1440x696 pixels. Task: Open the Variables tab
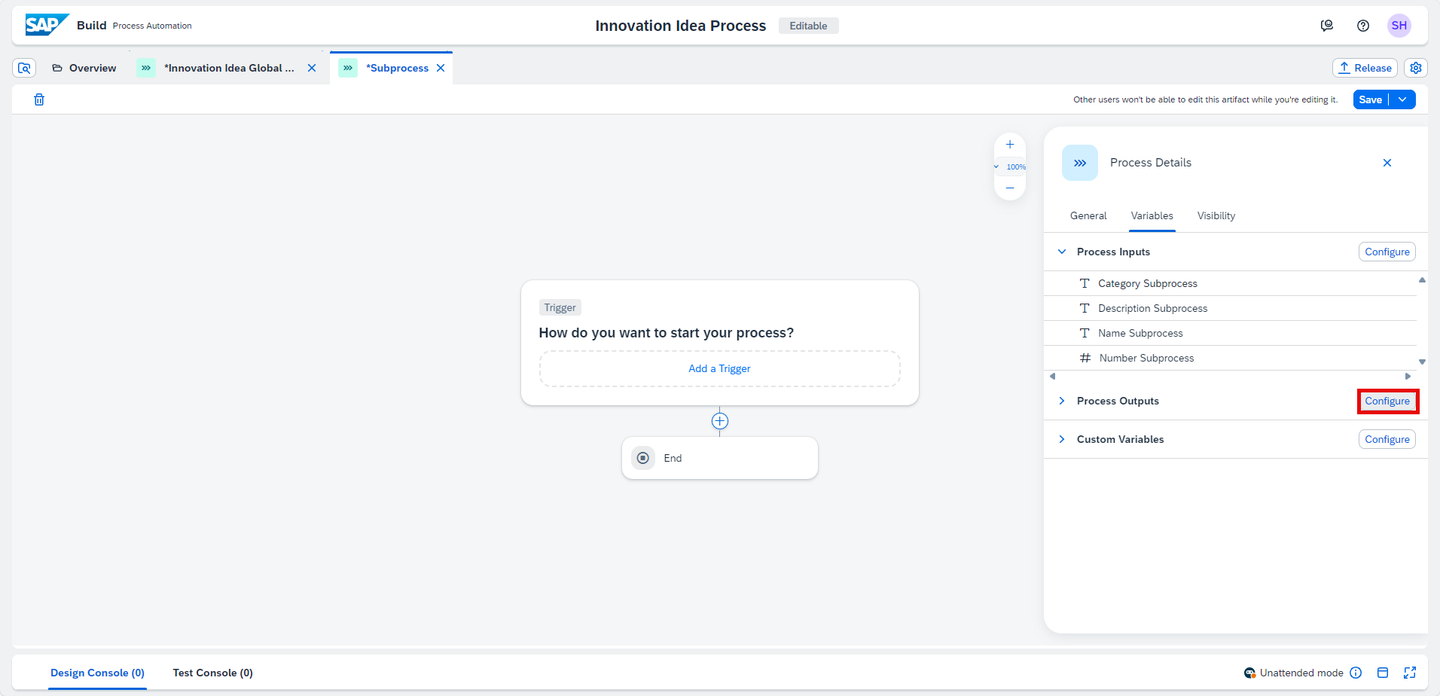pyautogui.click(x=1152, y=216)
